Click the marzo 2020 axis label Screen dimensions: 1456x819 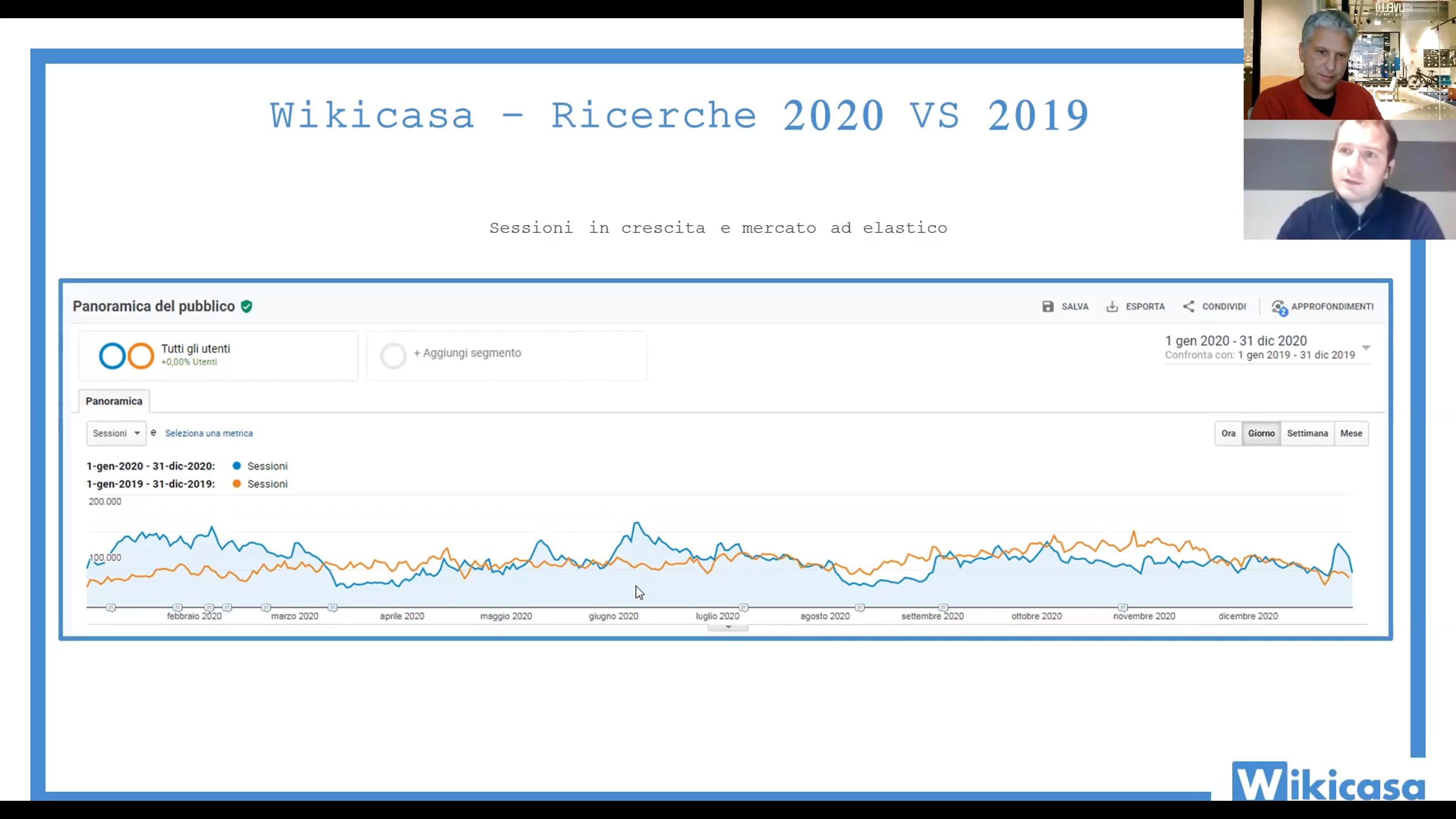tap(295, 616)
